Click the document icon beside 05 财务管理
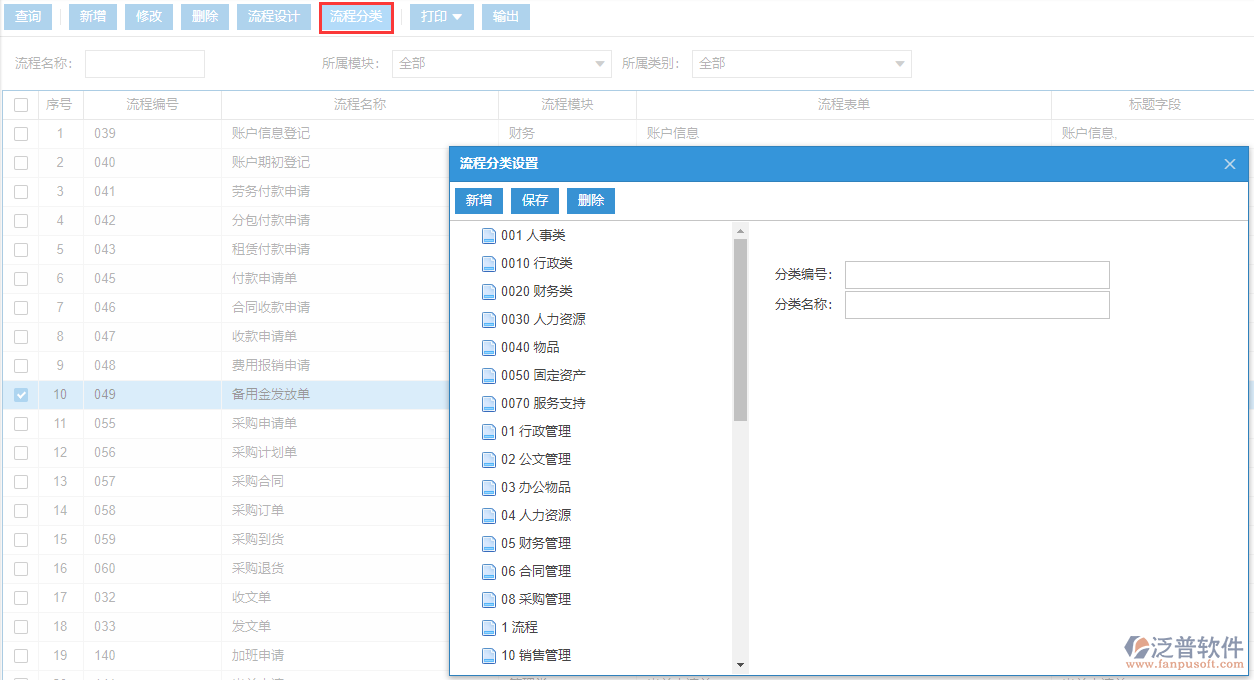Image resolution: width=1254 pixels, height=680 pixels. (489, 544)
